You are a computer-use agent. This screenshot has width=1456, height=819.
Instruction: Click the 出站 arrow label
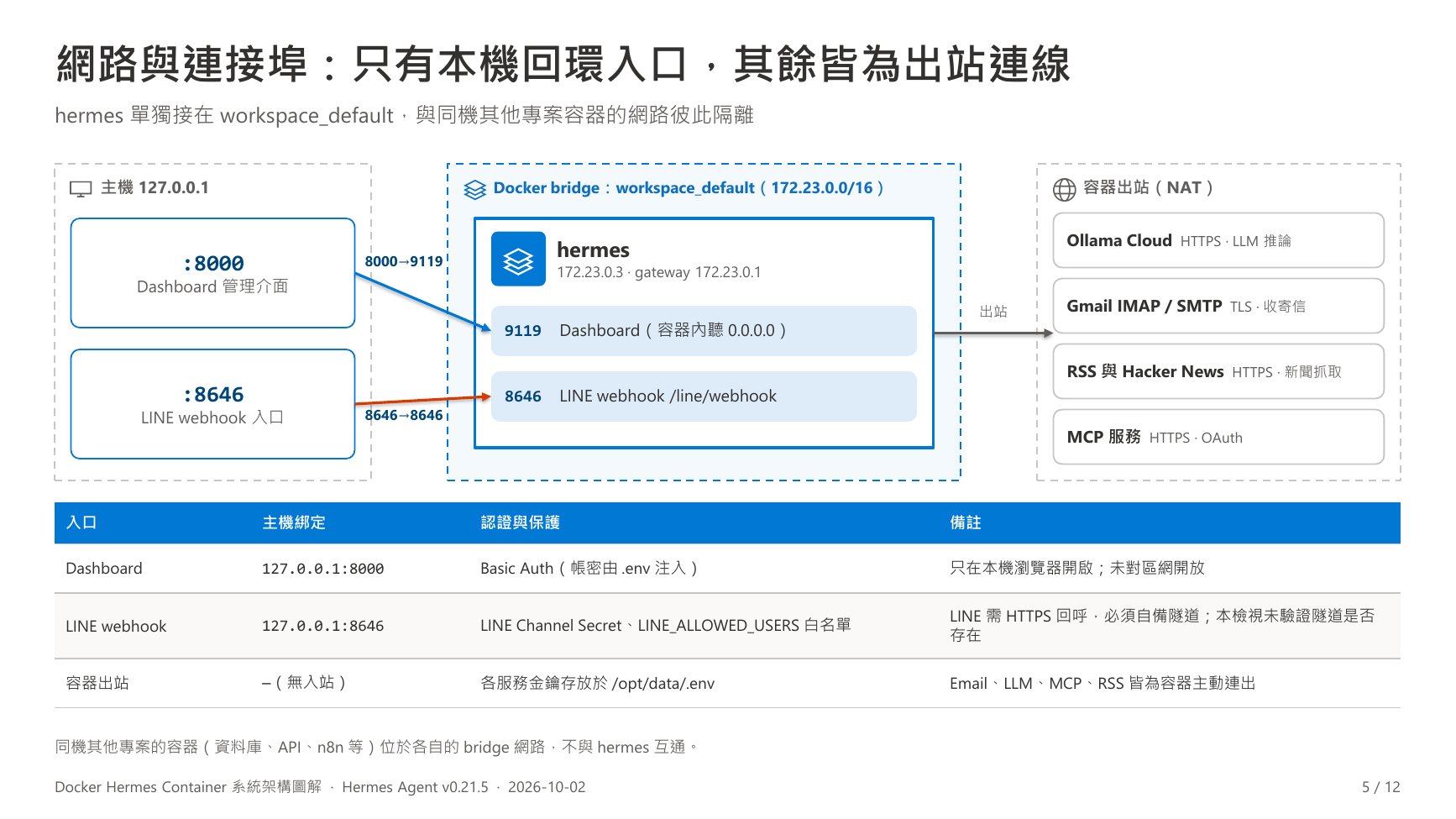pyautogui.click(x=993, y=312)
